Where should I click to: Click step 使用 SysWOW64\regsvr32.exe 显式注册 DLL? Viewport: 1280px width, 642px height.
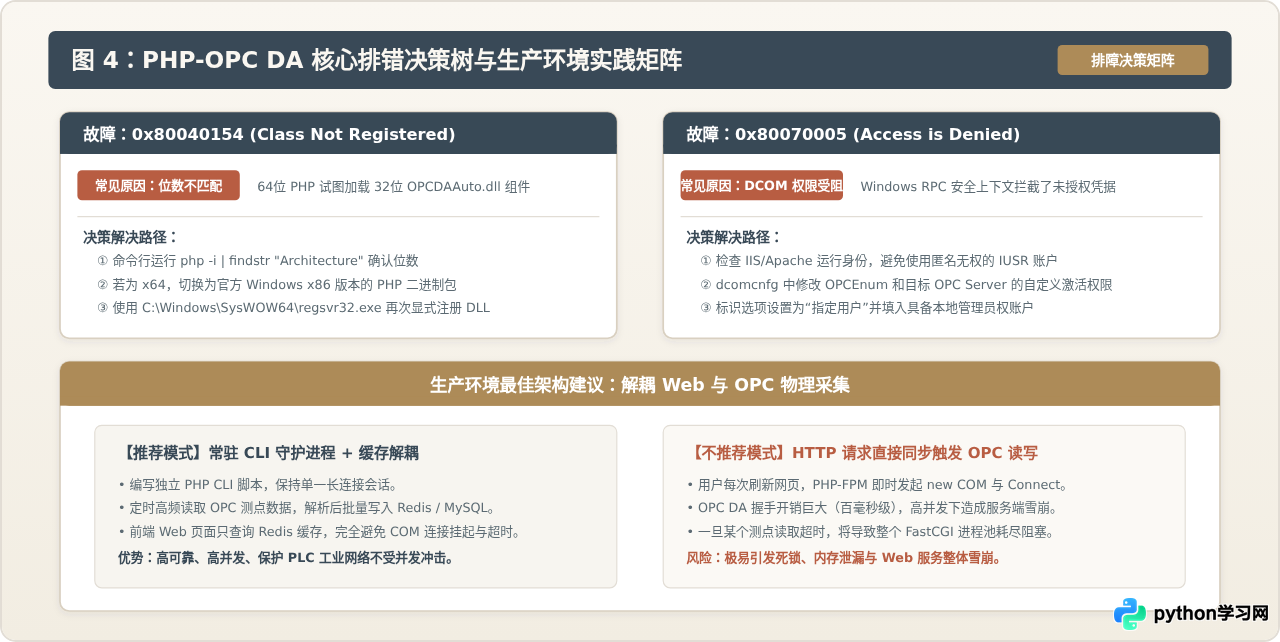click(x=293, y=308)
